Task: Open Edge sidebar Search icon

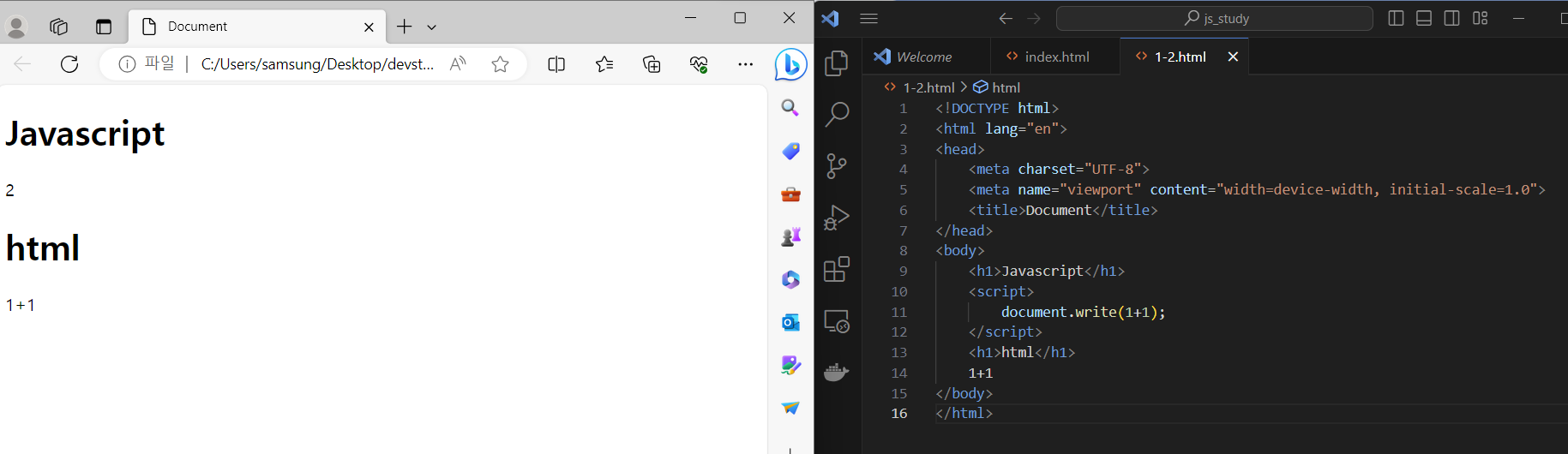Action: click(x=790, y=108)
